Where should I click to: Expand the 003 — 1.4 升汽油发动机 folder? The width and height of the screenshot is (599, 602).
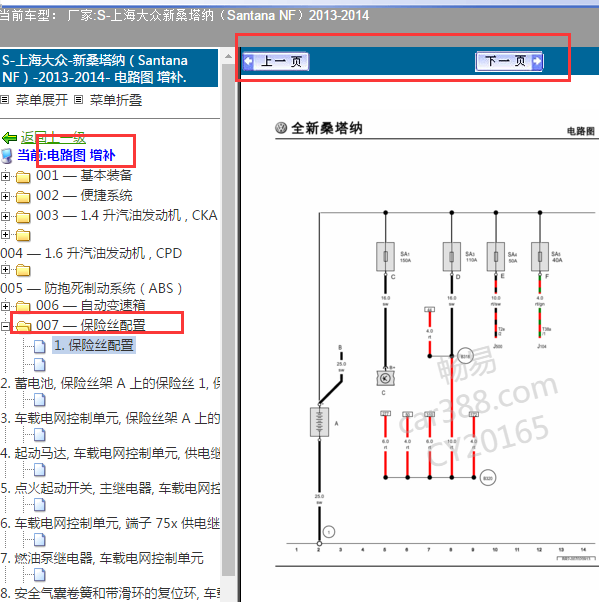[5, 216]
